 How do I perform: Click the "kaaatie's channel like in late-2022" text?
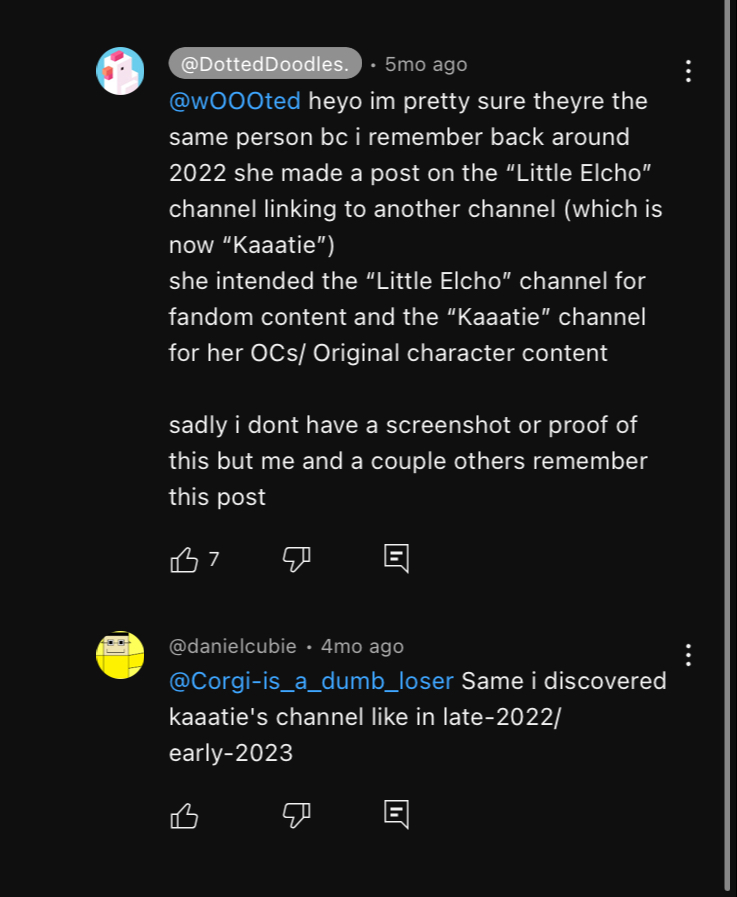point(364,717)
